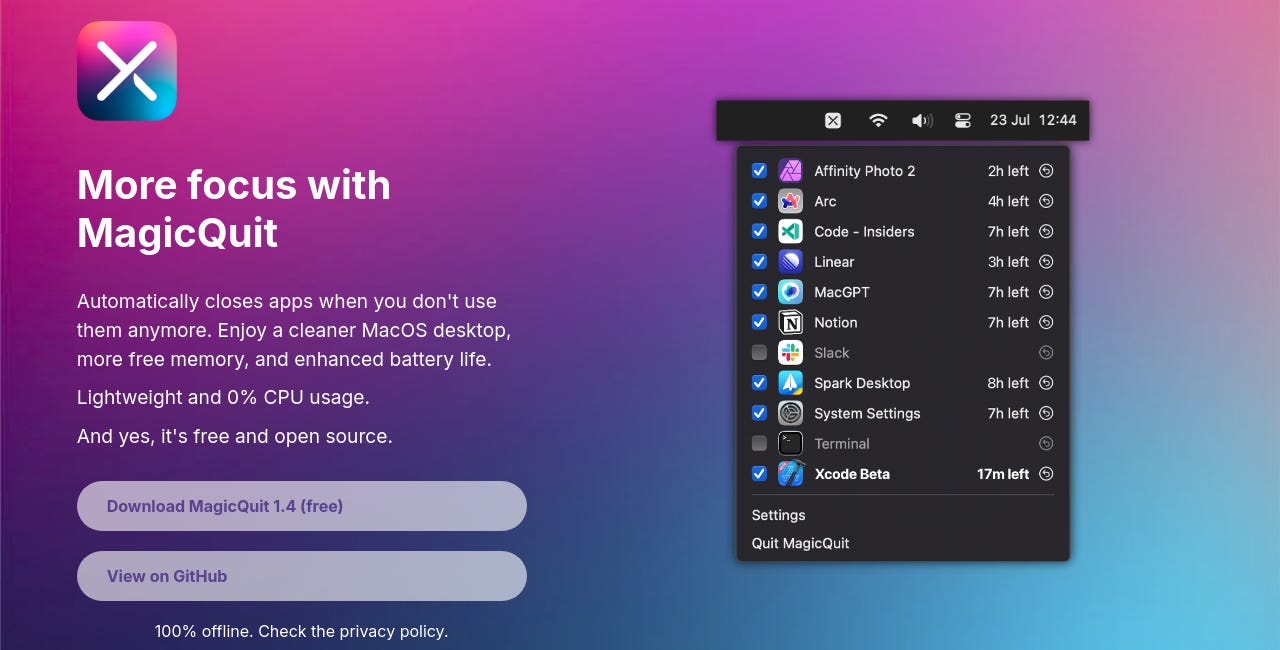Click the Xcode Beta app icon
This screenshot has width=1280, height=650.
coord(790,474)
